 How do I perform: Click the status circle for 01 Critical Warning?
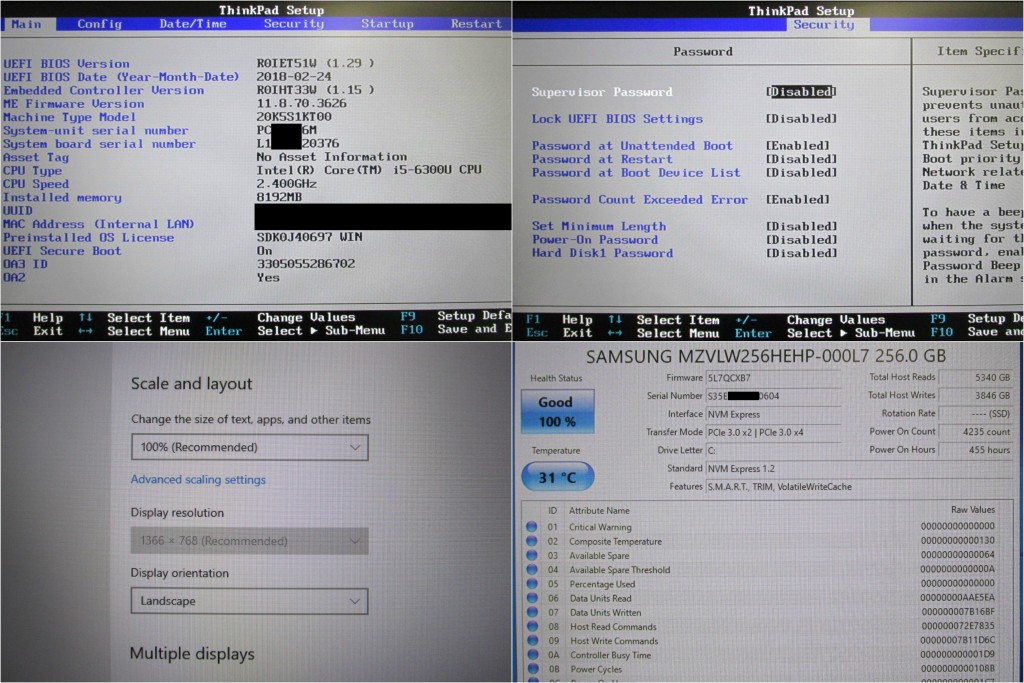(x=532, y=526)
